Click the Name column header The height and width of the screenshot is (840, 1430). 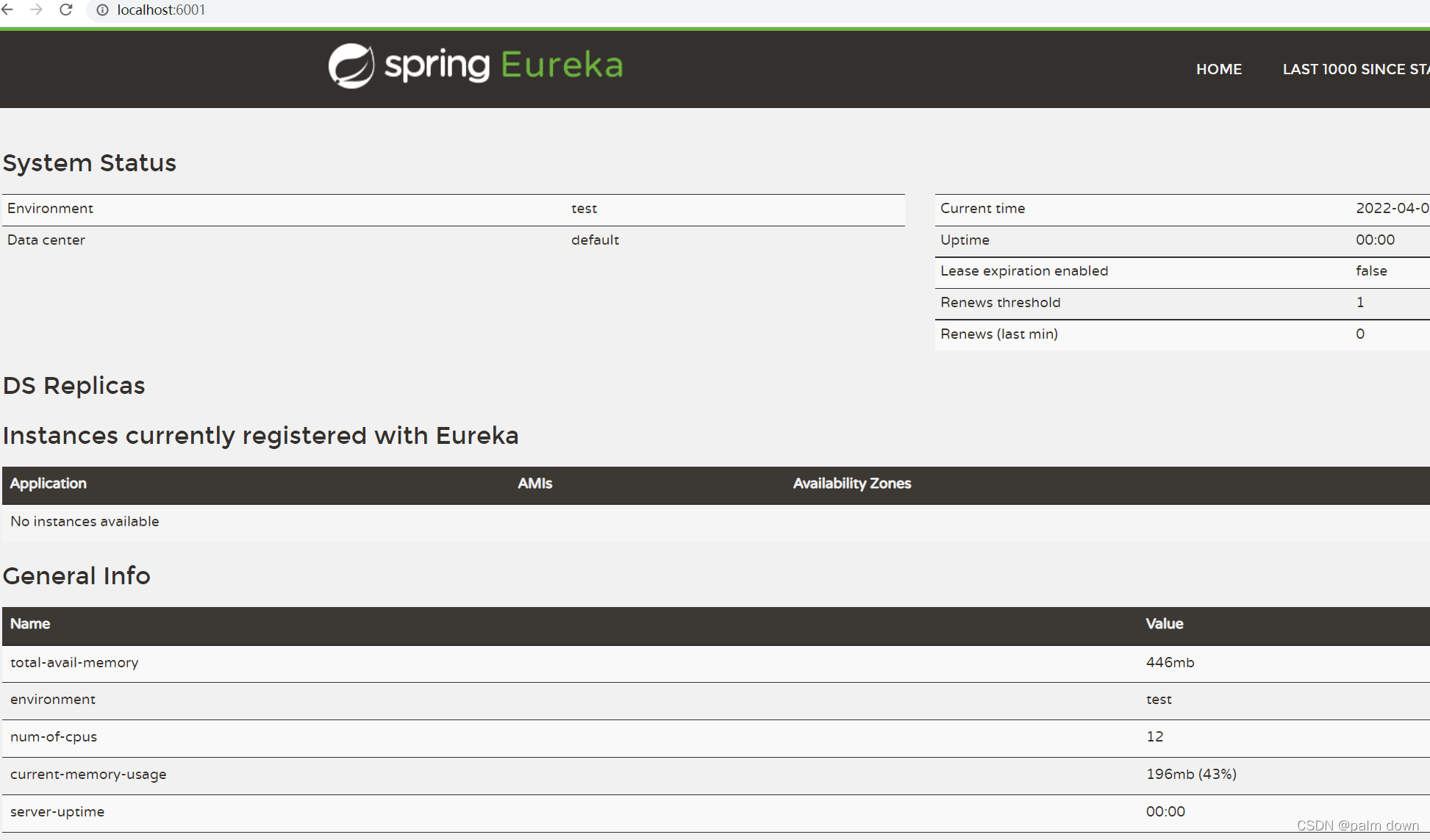click(30, 624)
